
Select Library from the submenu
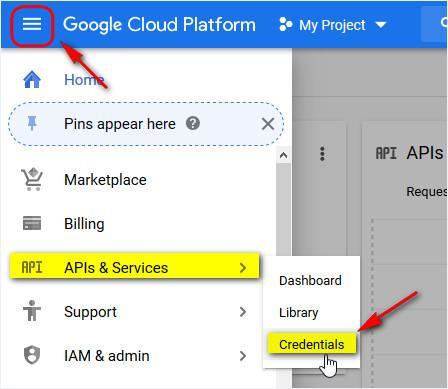tap(299, 313)
